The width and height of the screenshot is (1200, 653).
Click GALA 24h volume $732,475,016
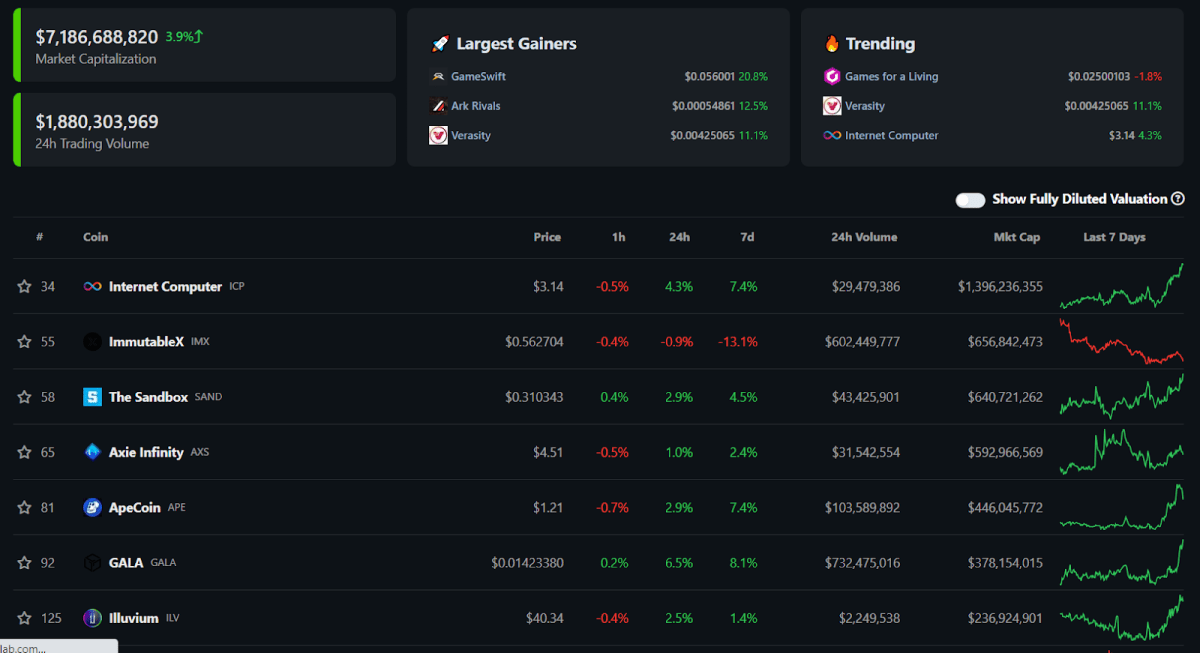(862, 563)
